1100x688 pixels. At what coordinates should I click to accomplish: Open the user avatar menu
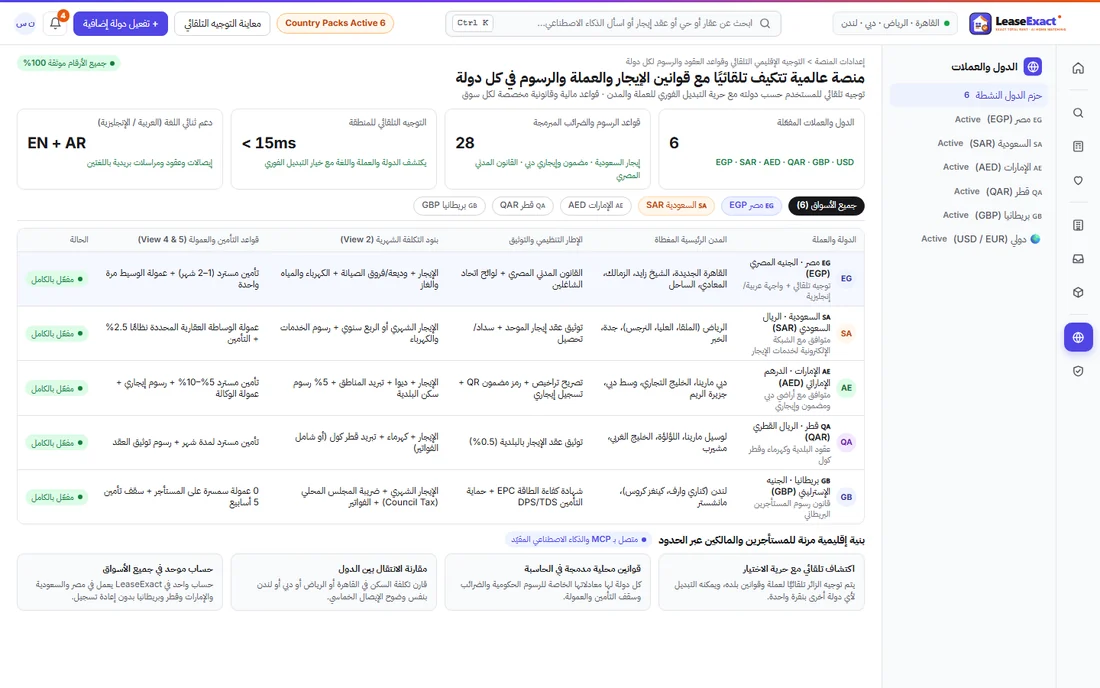click(25, 23)
